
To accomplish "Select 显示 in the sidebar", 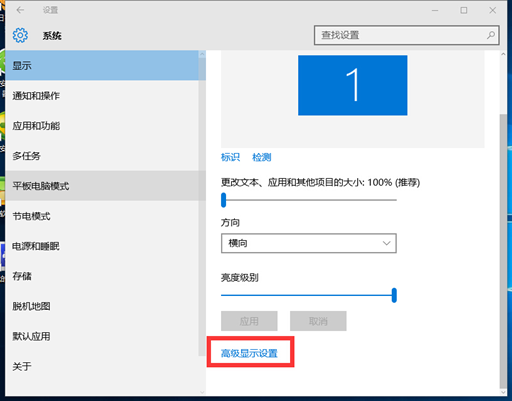I will [x=102, y=66].
